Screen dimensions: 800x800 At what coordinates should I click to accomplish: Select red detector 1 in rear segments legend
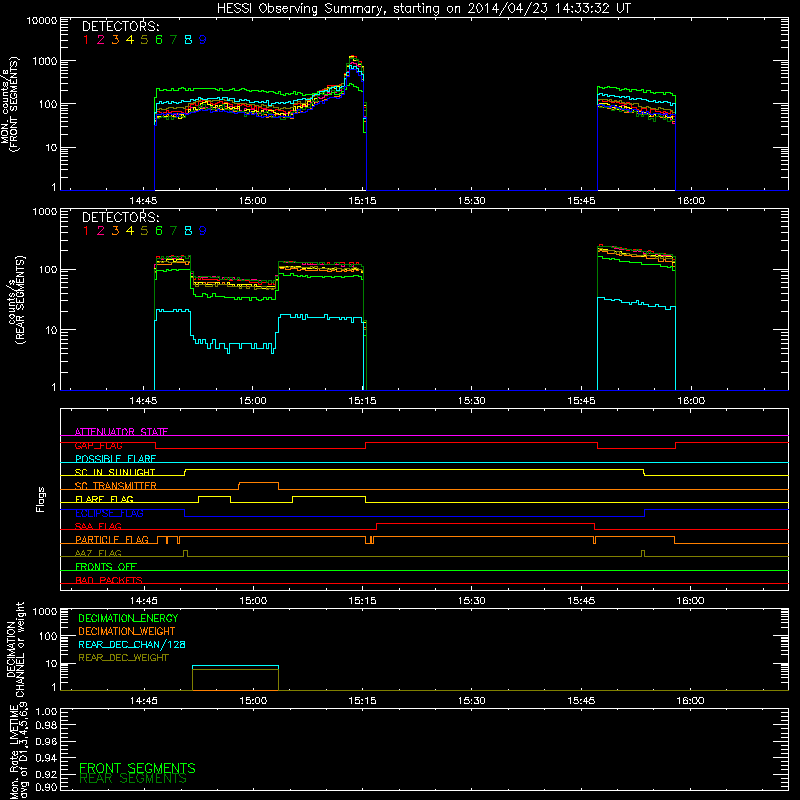coord(86,231)
